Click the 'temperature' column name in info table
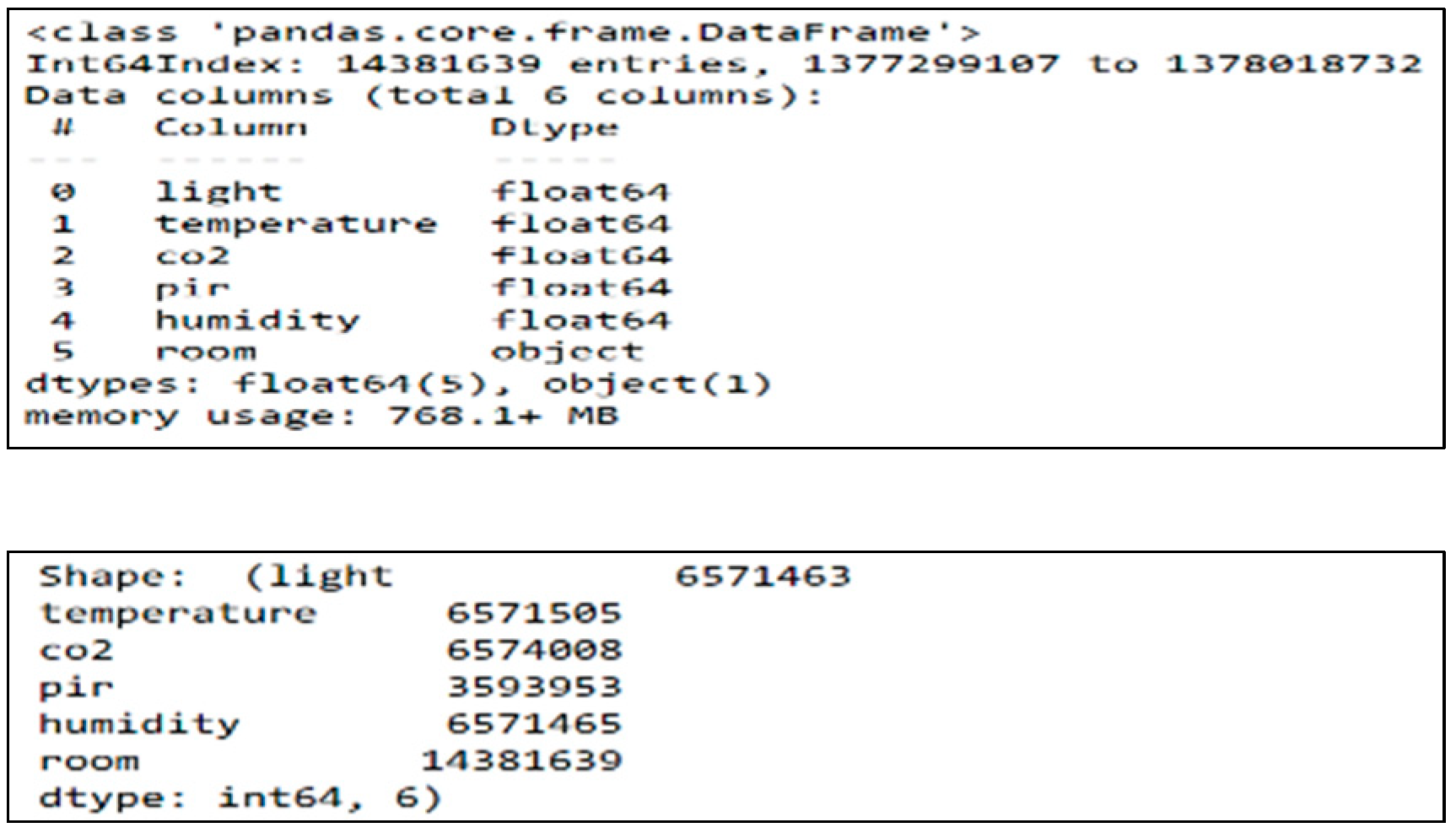Screen dimensions: 1456x833 coord(296,224)
